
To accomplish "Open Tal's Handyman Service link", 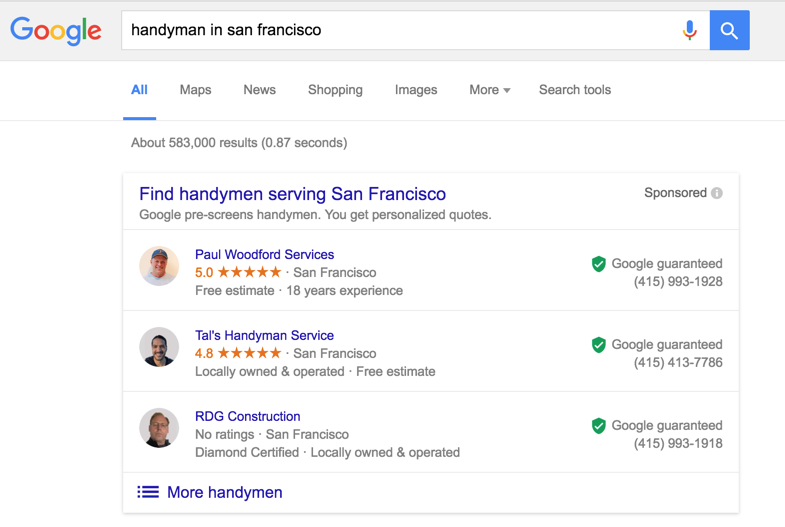I will [264, 336].
